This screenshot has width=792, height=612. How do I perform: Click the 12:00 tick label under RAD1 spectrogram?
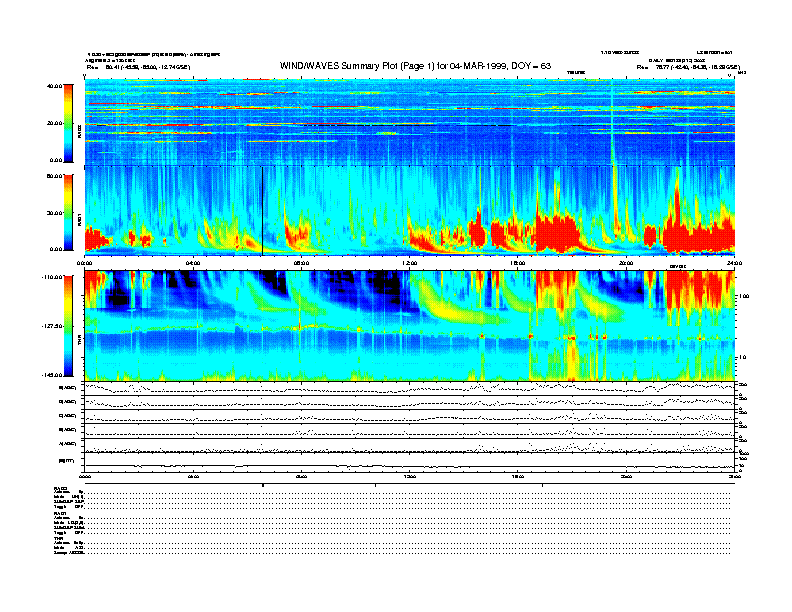[x=410, y=263]
